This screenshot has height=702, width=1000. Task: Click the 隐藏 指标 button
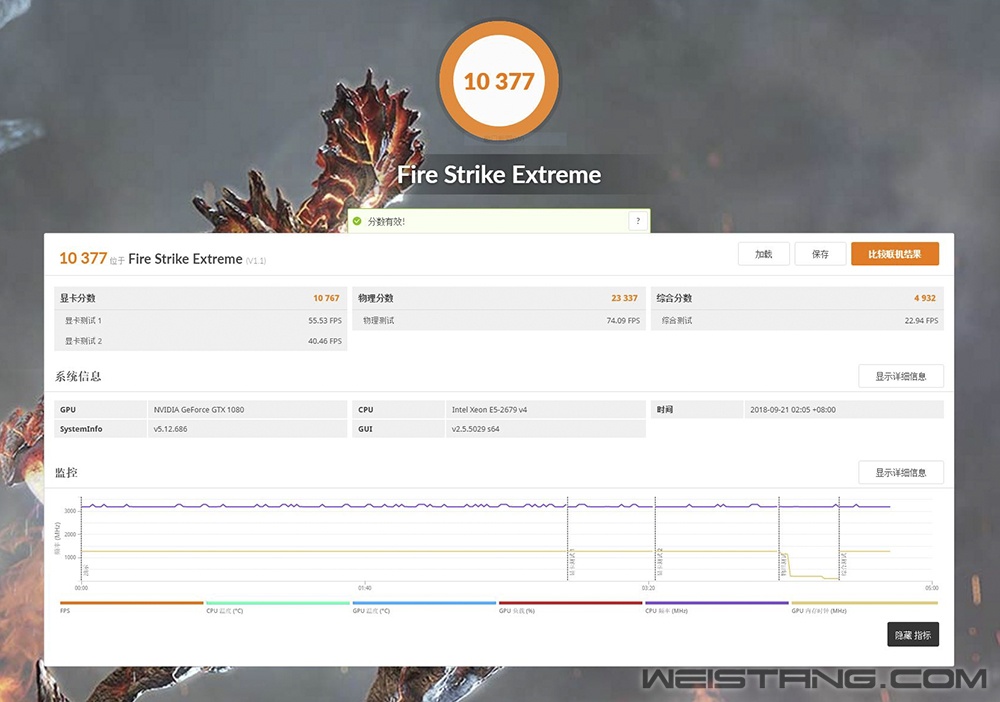click(x=912, y=635)
